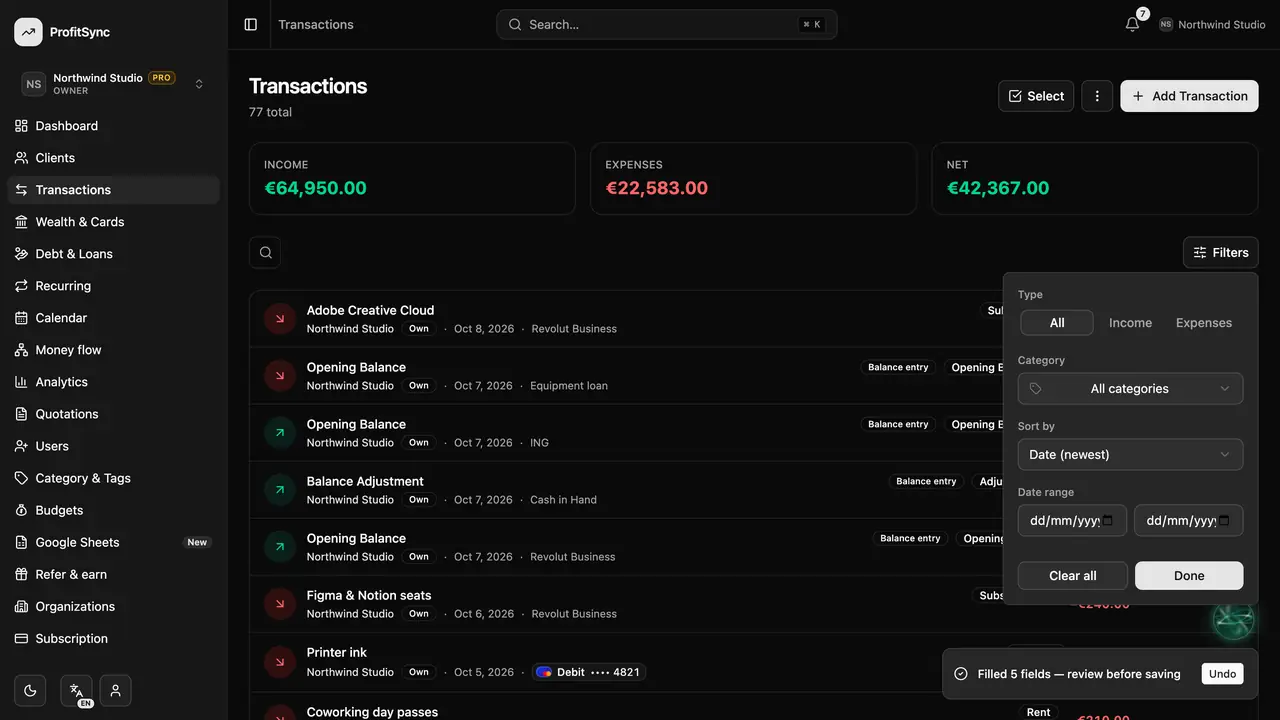Toggle the Filters panel button
Screen dimensions: 1280x720
1220,253
